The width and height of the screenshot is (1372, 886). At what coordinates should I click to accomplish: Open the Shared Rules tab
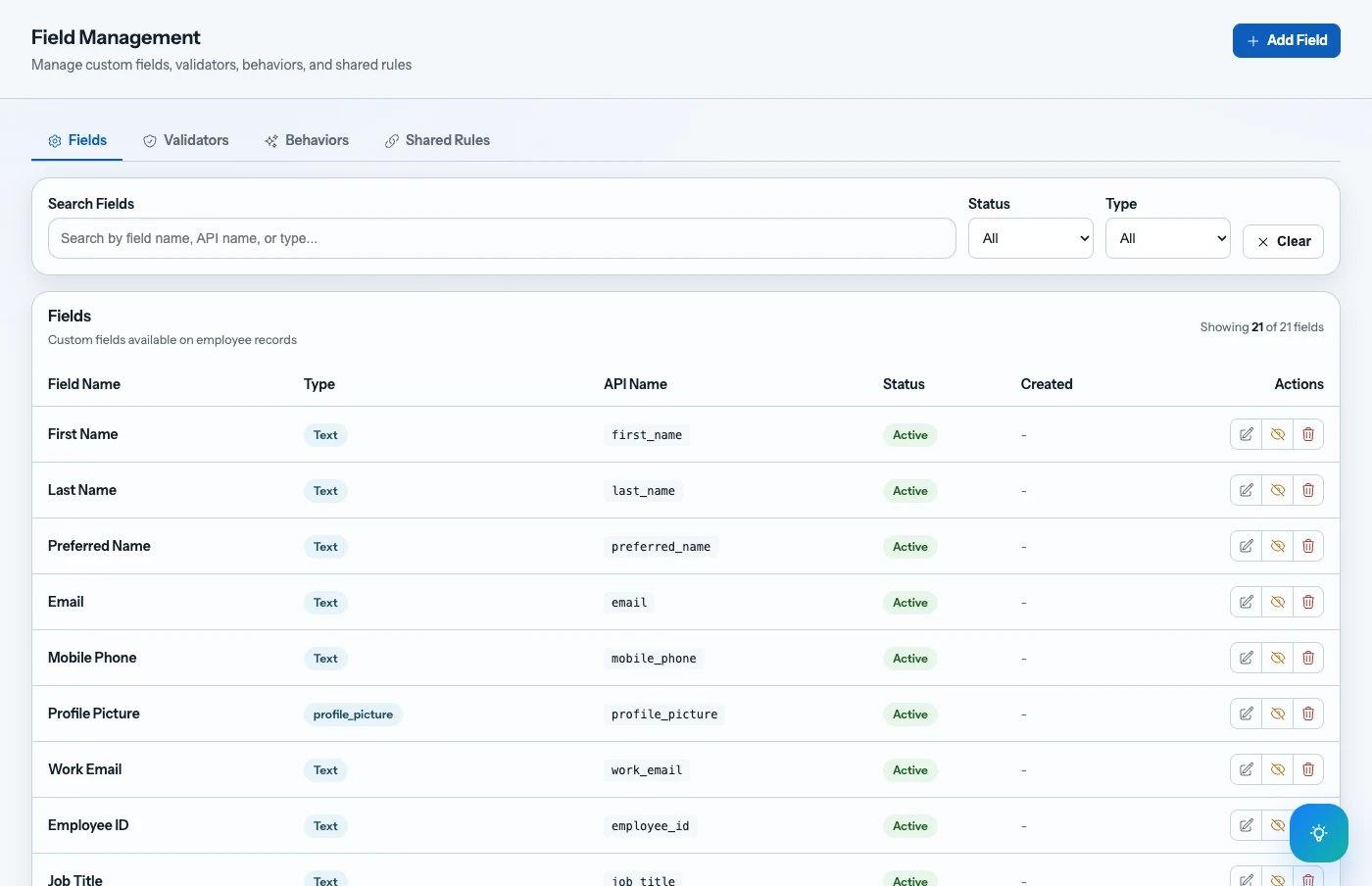(x=438, y=140)
